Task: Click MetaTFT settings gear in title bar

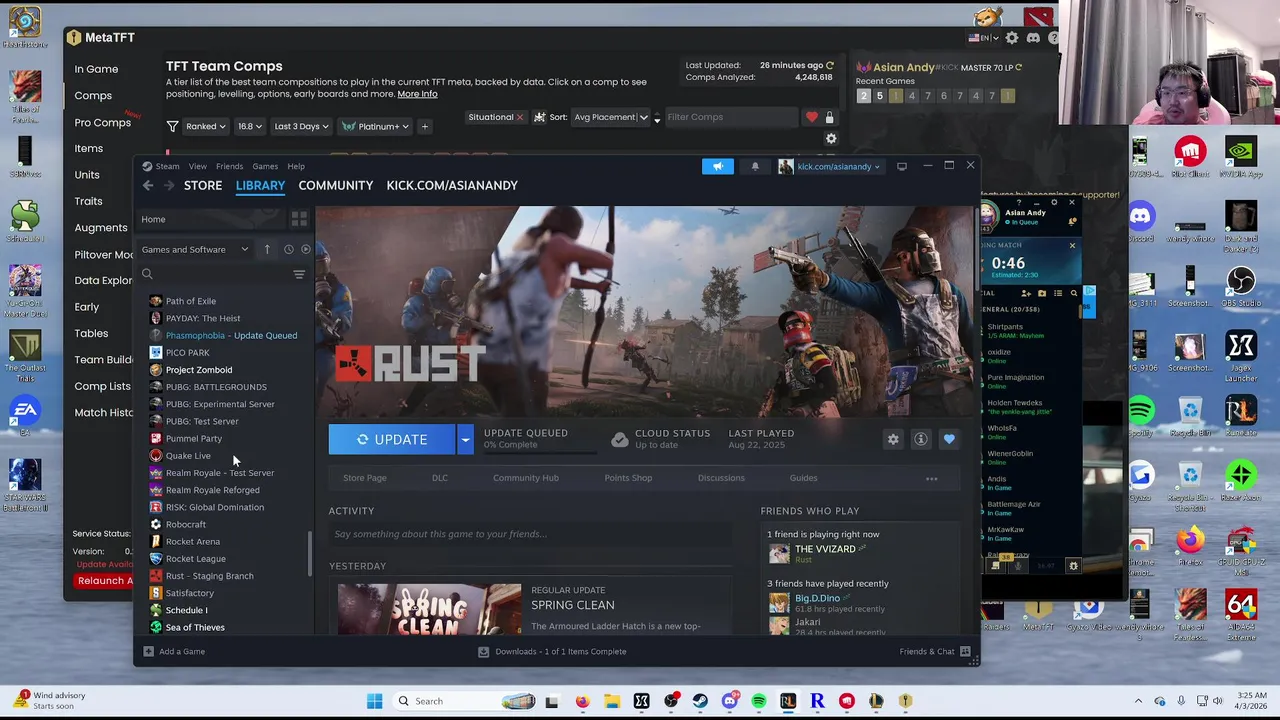Action: click(1012, 38)
